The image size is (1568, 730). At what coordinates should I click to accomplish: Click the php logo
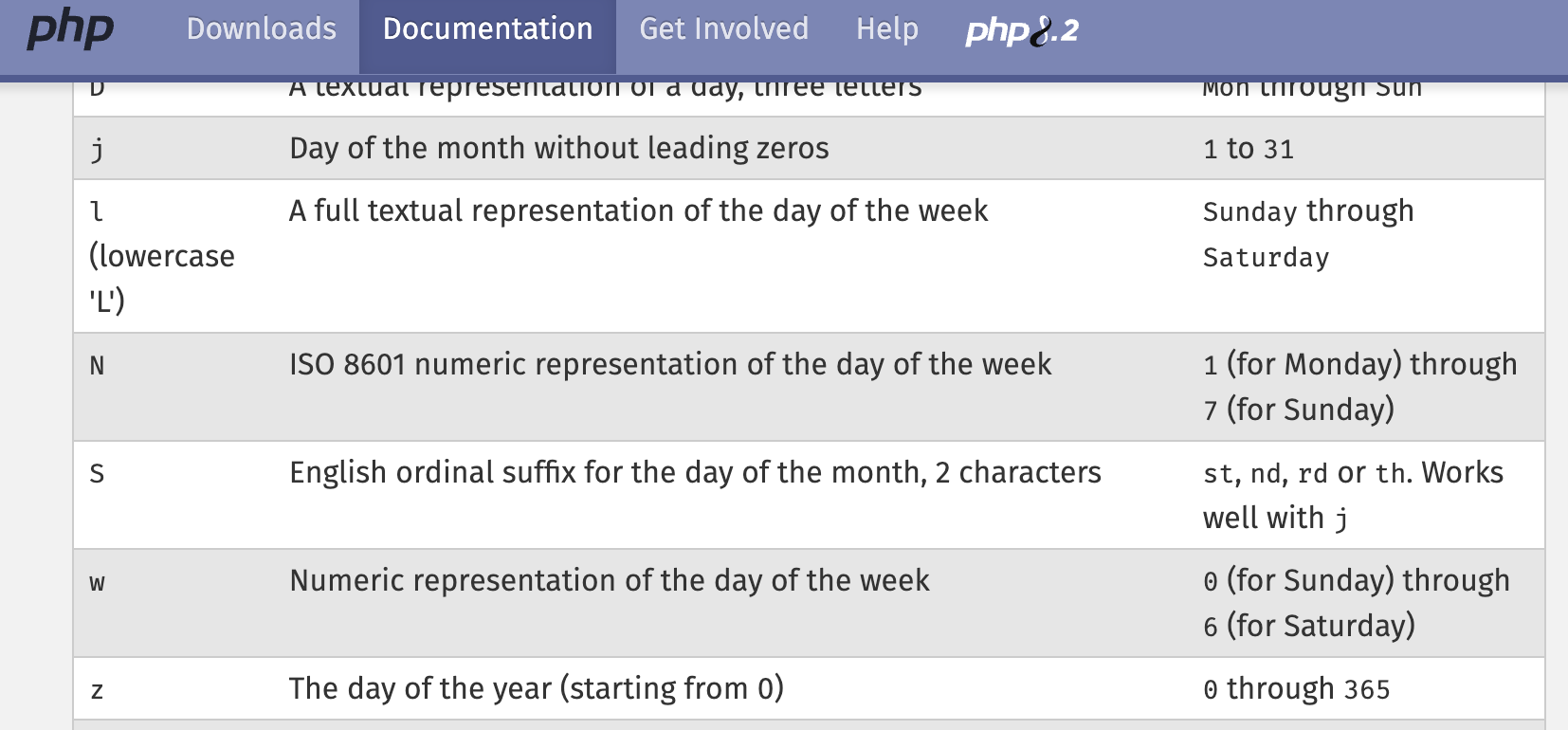pos(70,28)
